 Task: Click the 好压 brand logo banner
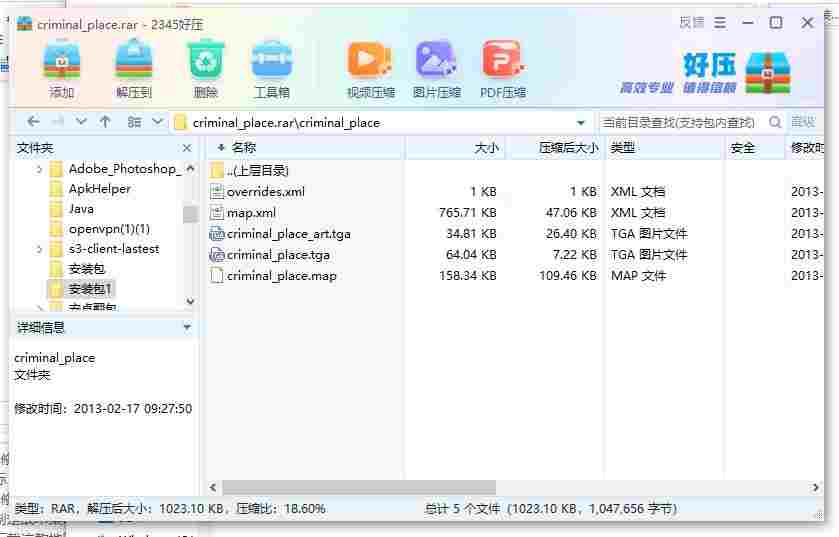pyautogui.click(x=705, y=73)
